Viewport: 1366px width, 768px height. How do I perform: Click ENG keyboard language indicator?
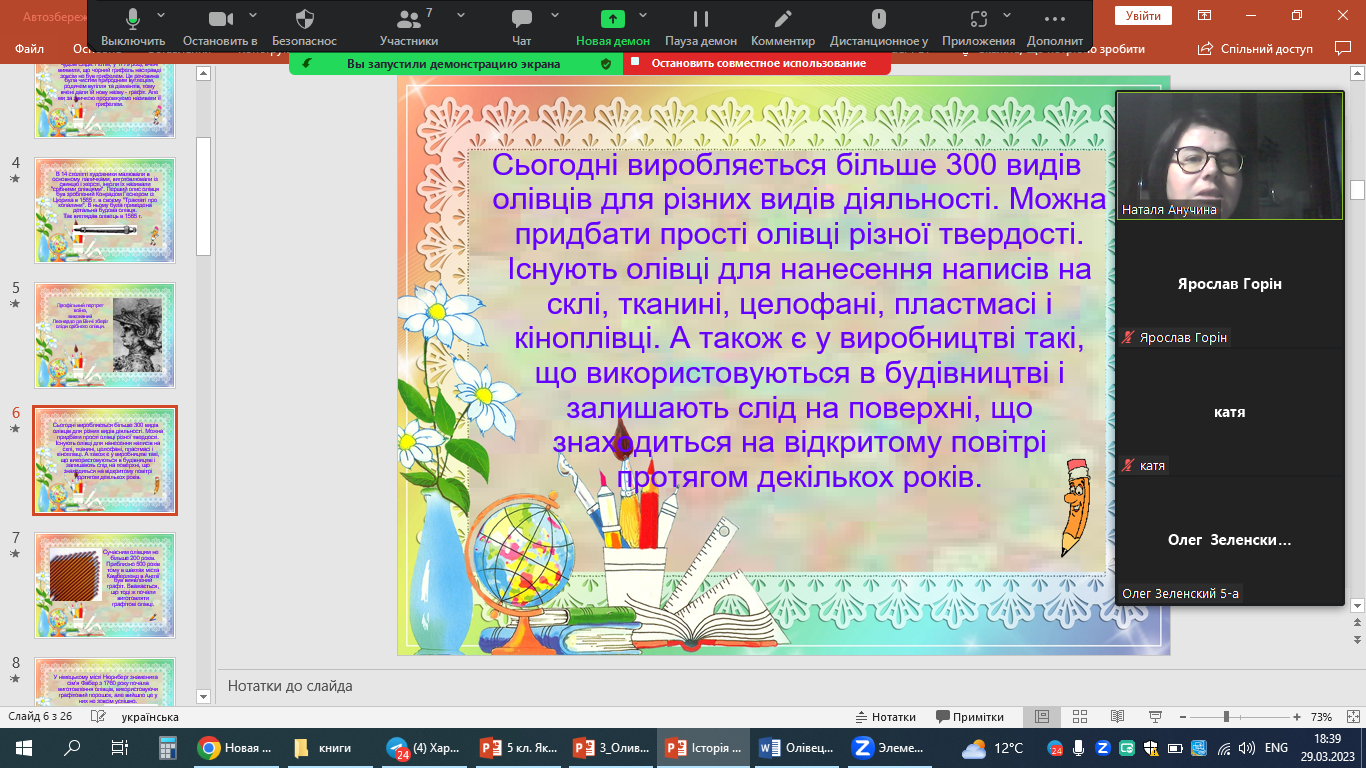[1276, 748]
